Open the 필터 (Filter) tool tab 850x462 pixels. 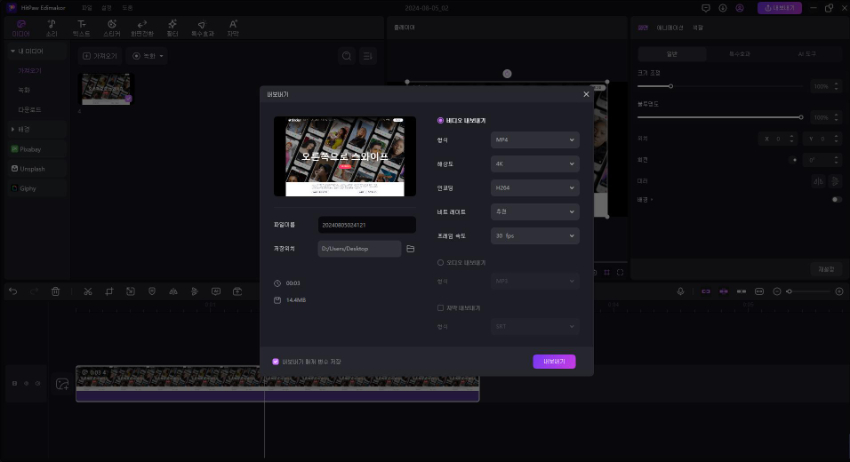pos(173,26)
